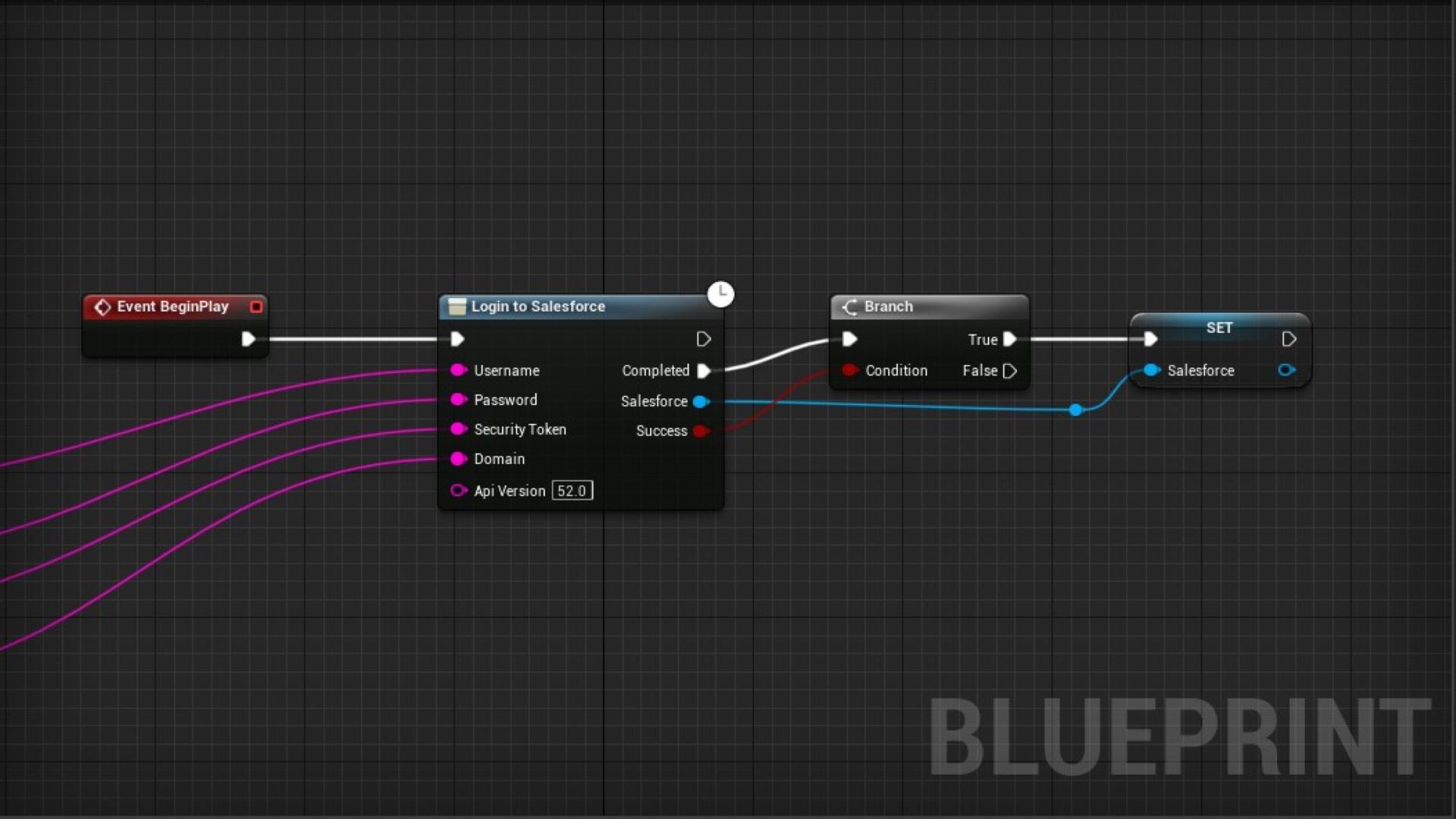Select the SET node header
The height and width of the screenshot is (819, 1456).
1219,328
